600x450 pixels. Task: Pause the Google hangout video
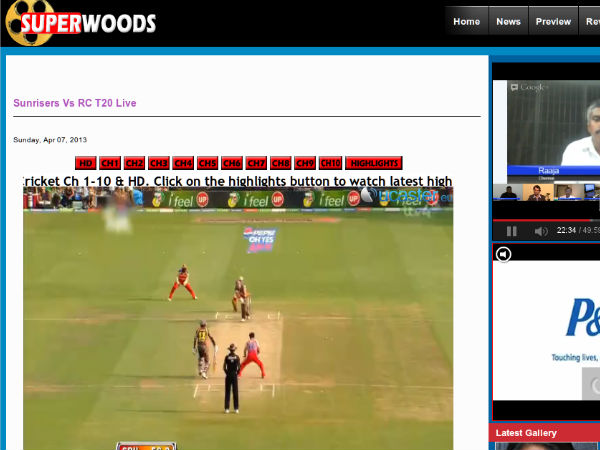point(511,231)
